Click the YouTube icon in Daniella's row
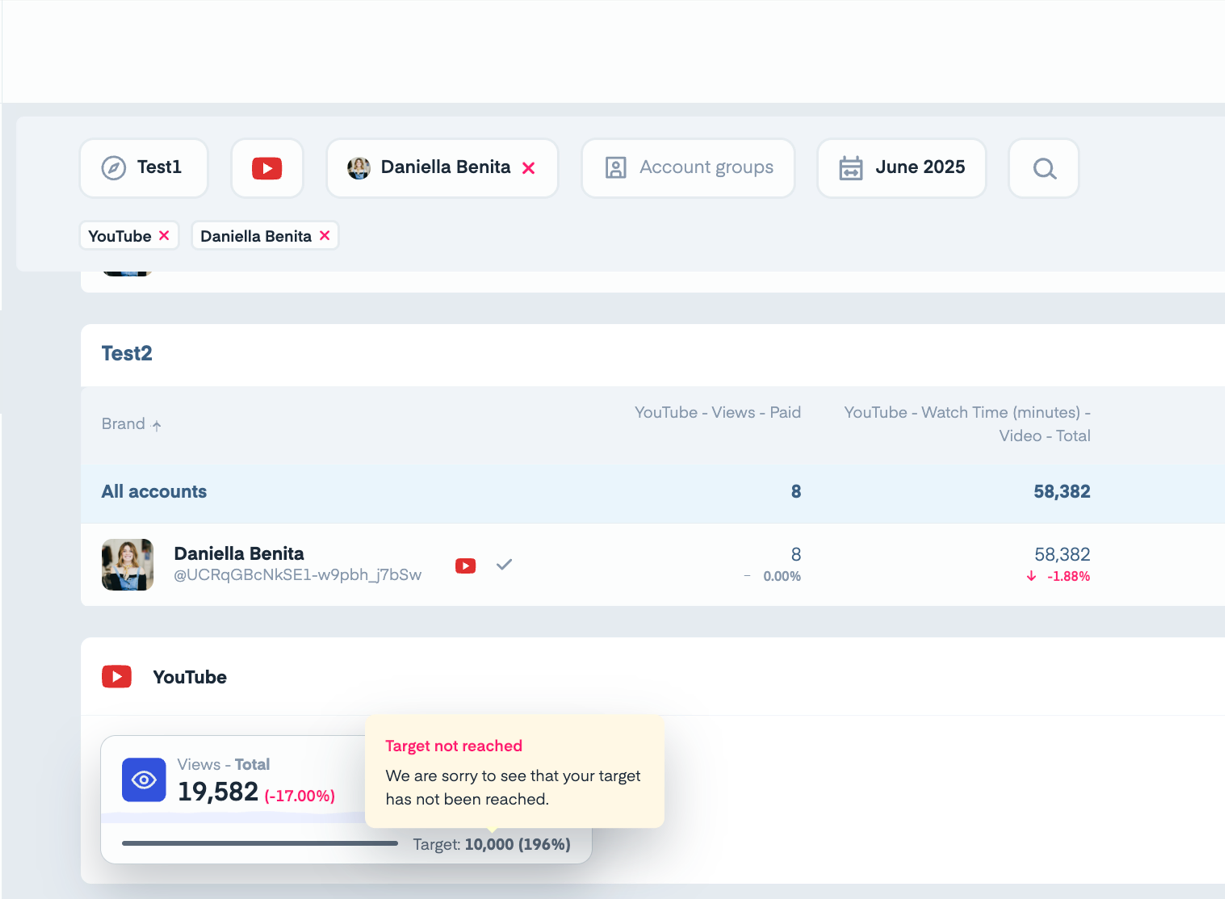1225x899 pixels. pyautogui.click(x=465, y=565)
